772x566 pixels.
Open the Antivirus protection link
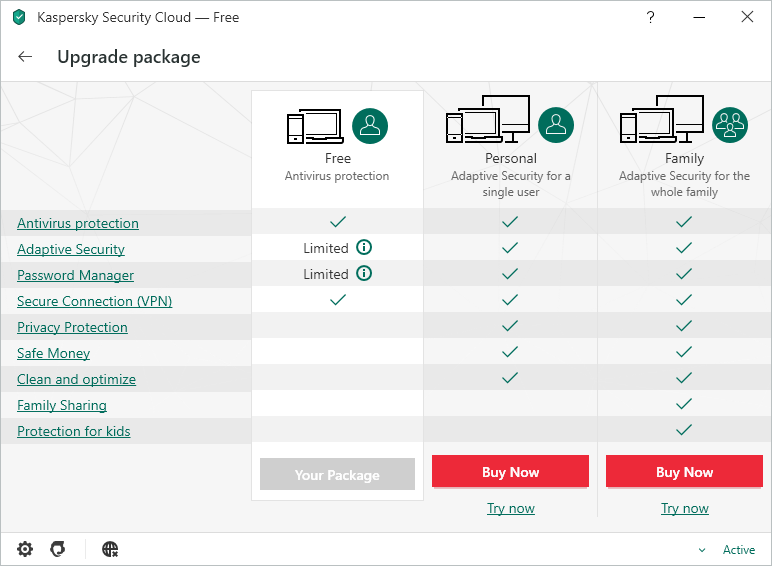coord(78,223)
